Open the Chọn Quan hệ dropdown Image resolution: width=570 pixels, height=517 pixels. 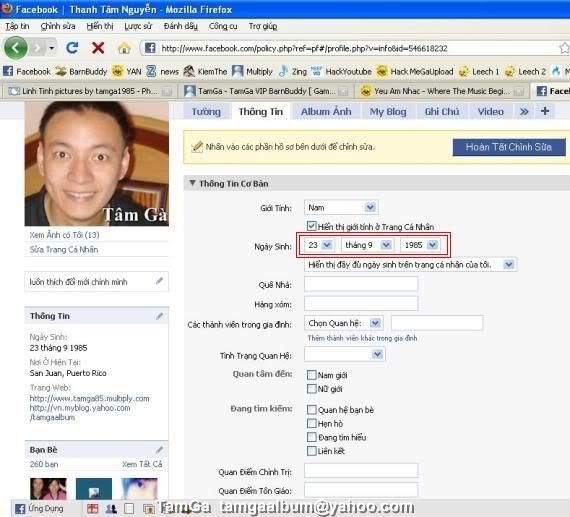pyautogui.click(x=344, y=323)
